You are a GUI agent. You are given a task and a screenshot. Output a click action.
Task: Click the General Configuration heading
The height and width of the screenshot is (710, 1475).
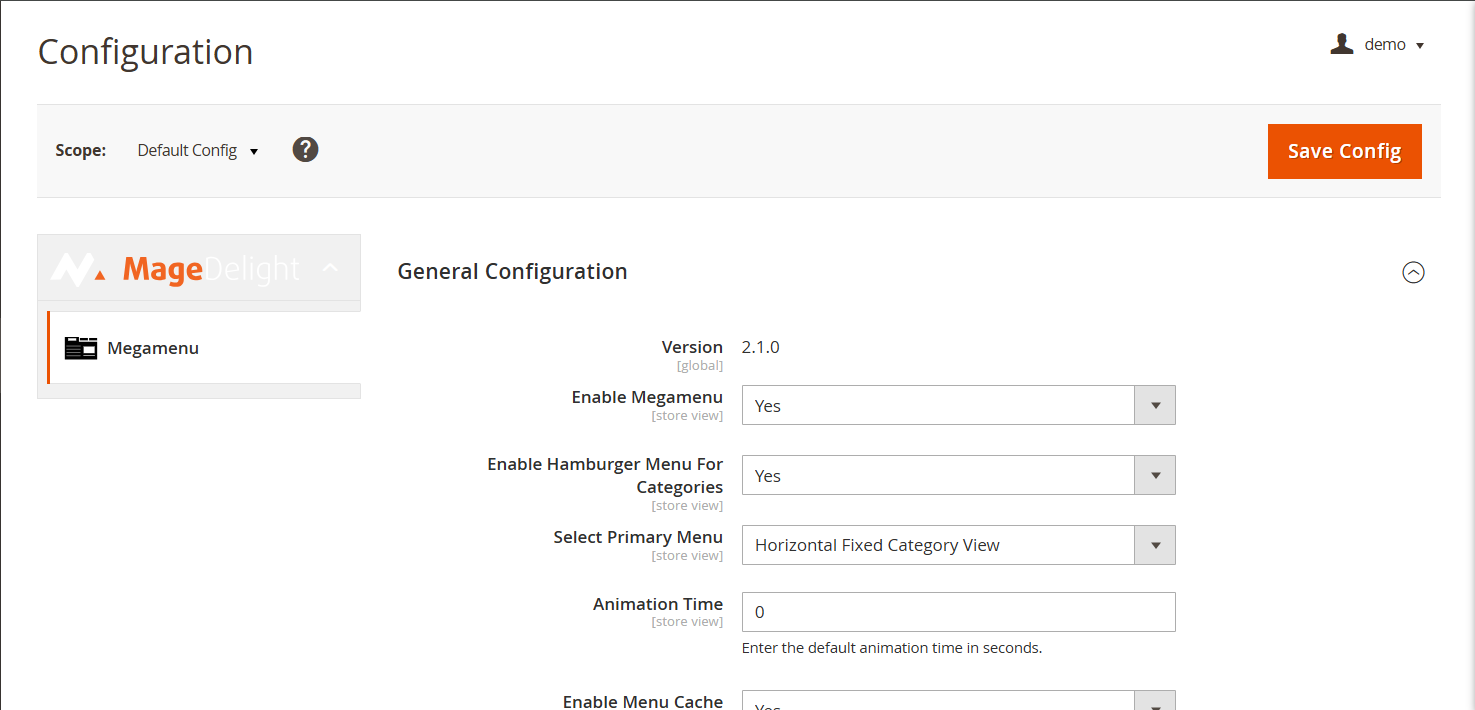[512, 272]
